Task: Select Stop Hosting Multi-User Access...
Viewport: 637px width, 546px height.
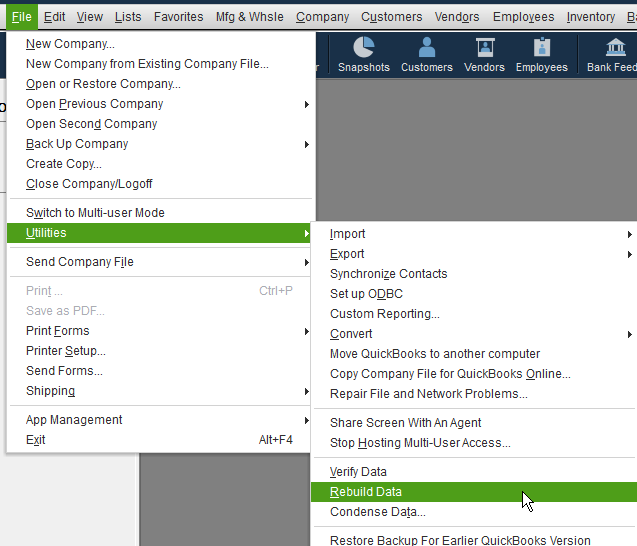Action: [474, 443]
